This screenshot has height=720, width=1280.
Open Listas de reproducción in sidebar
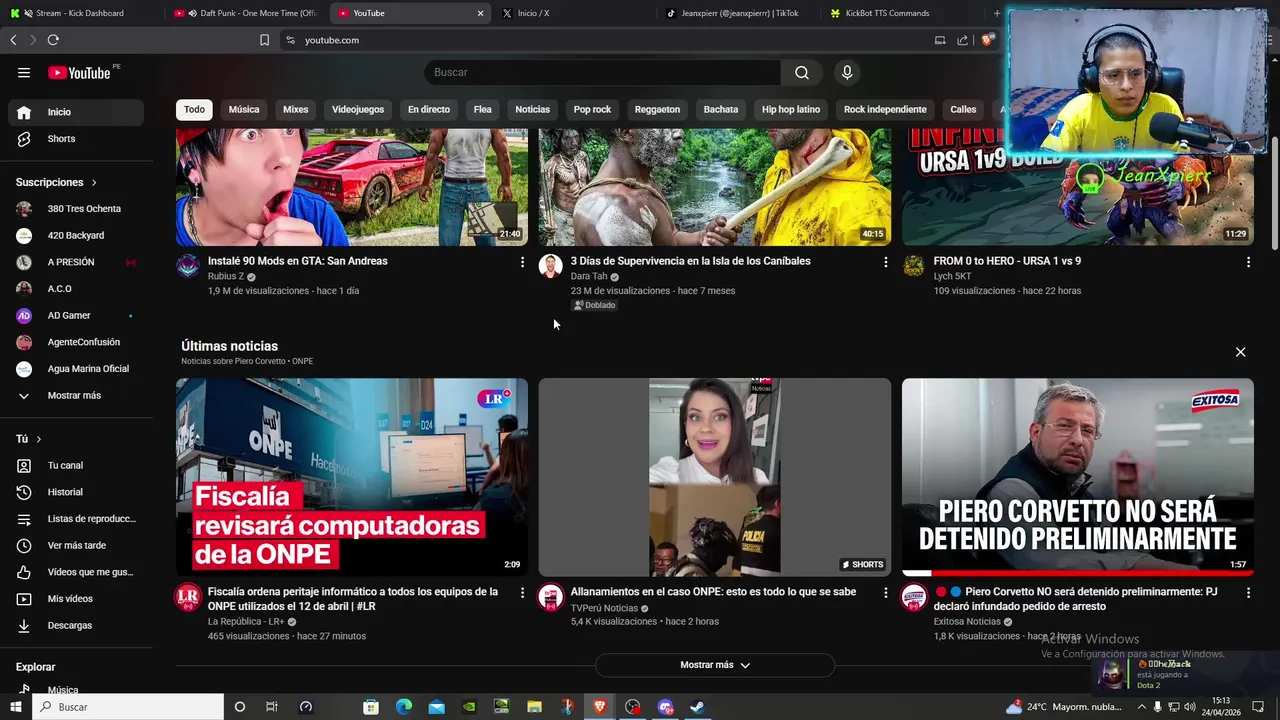tap(76, 519)
